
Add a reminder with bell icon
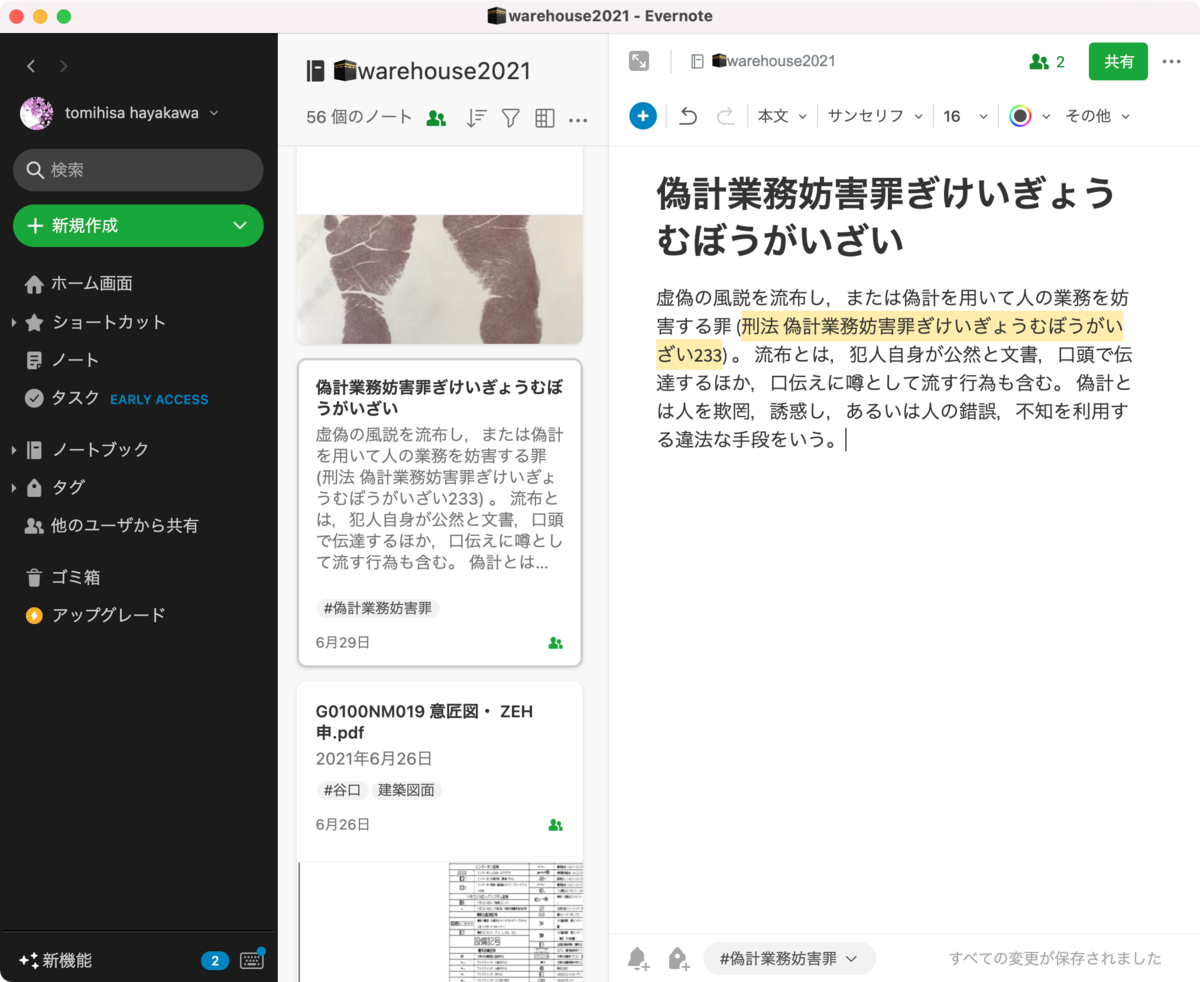tap(638, 959)
